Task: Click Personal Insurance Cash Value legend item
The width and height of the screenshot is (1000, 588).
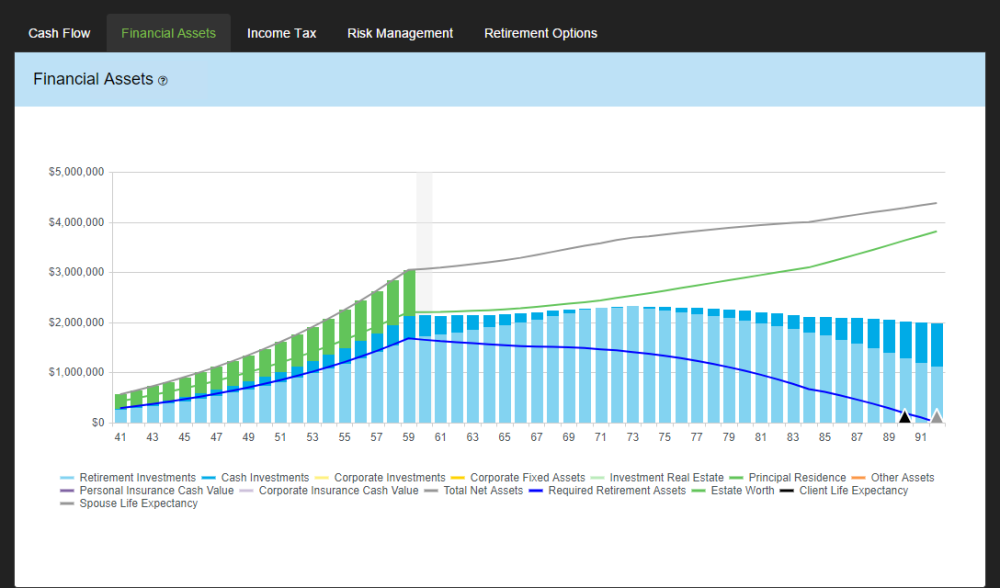Action: click(156, 491)
